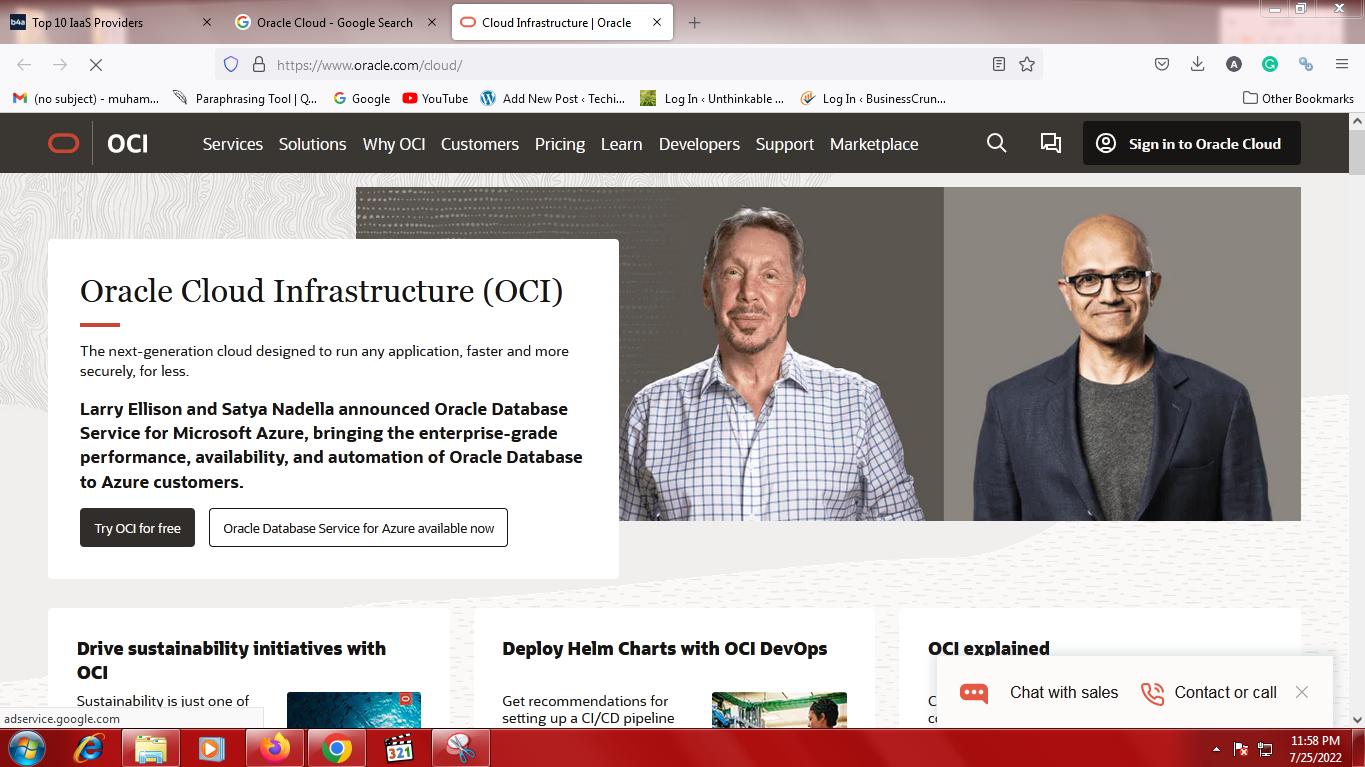
Task: Expand the Other Bookmarks folder
Action: 1298,98
